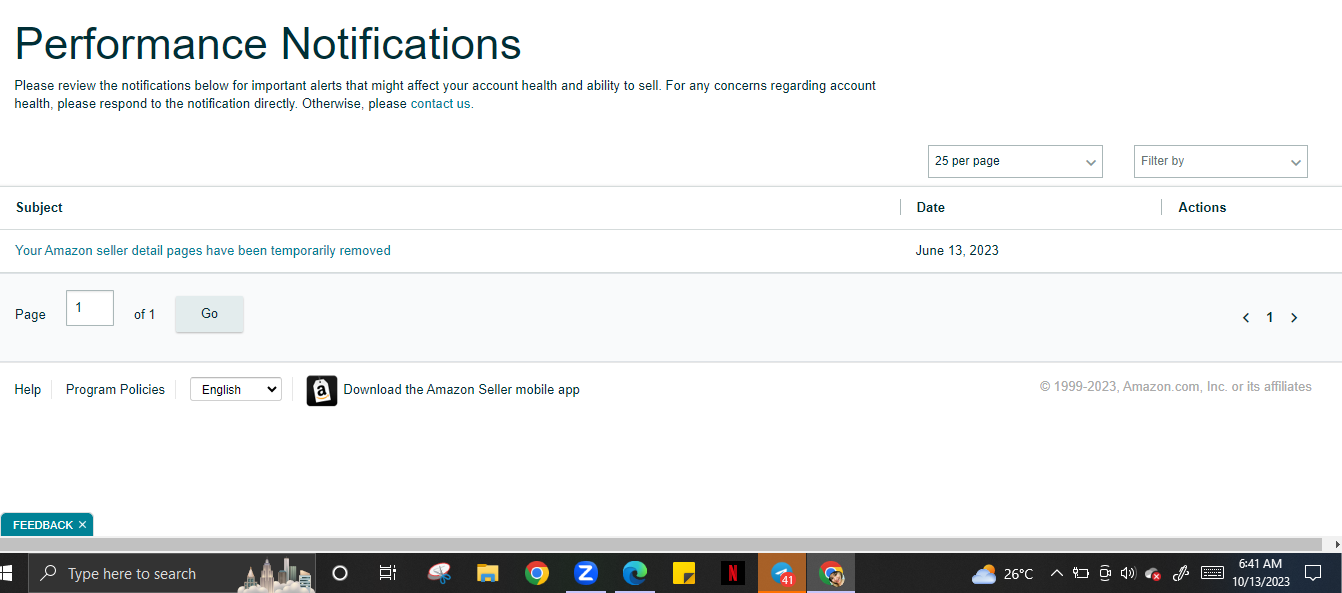Open the Filter by dropdown
Image resolution: width=1342 pixels, height=593 pixels.
click(x=1221, y=161)
